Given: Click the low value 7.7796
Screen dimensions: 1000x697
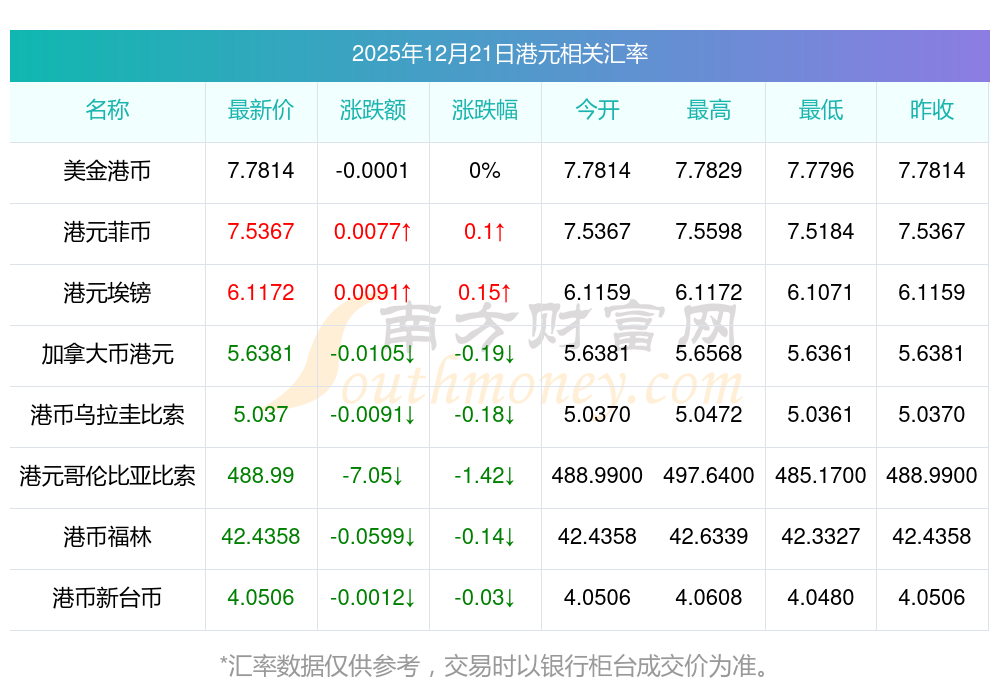Looking at the screenshot, I should pyautogui.click(x=821, y=171).
